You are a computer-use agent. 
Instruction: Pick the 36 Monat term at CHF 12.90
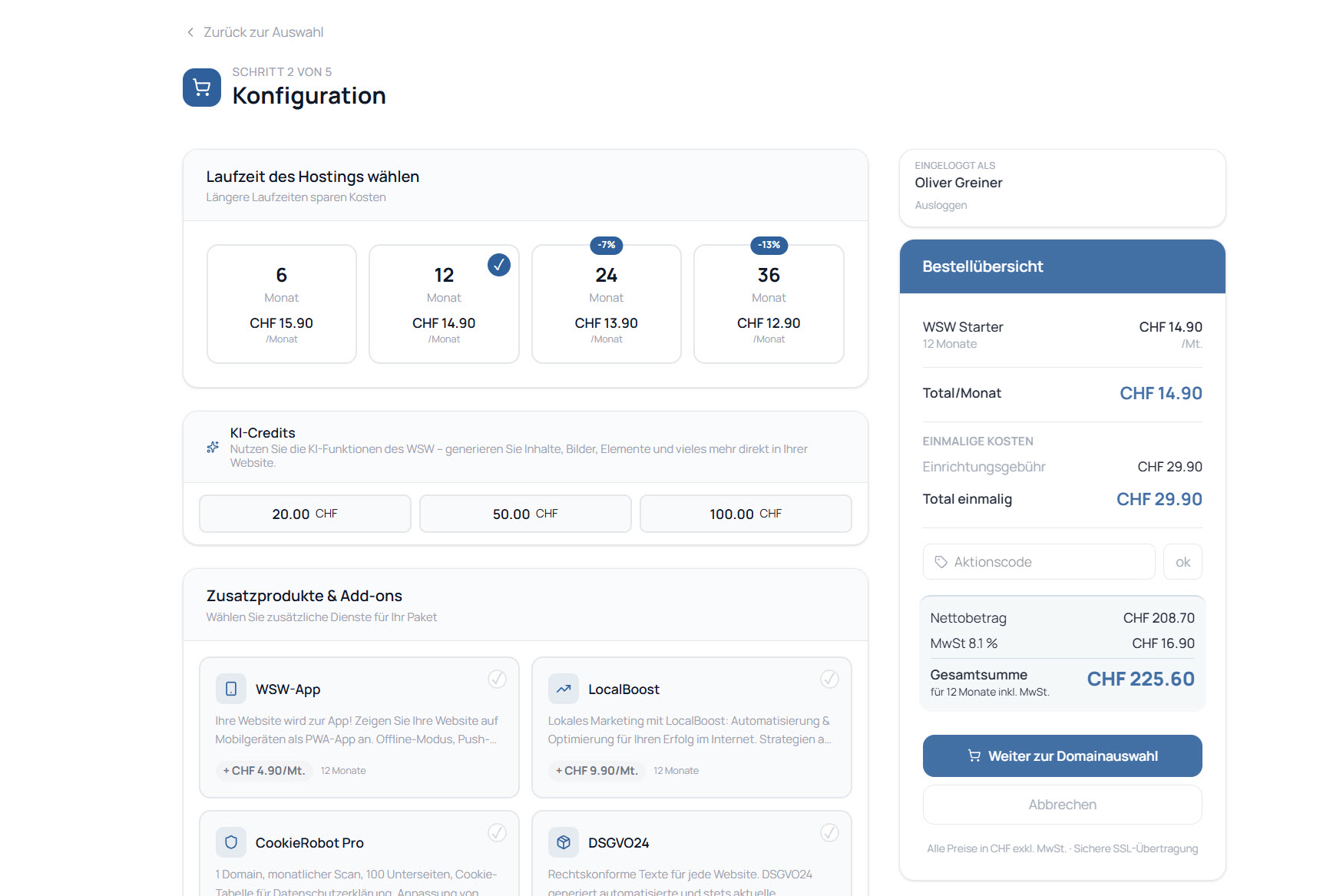[769, 304]
